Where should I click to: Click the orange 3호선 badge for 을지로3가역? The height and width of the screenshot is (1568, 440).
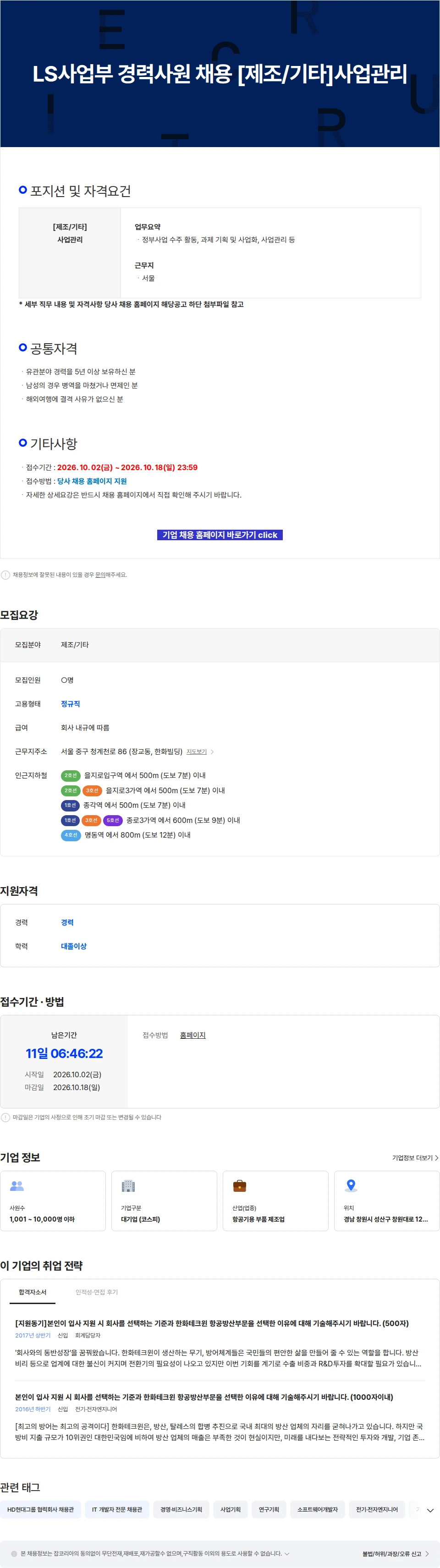(x=92, y=791)
